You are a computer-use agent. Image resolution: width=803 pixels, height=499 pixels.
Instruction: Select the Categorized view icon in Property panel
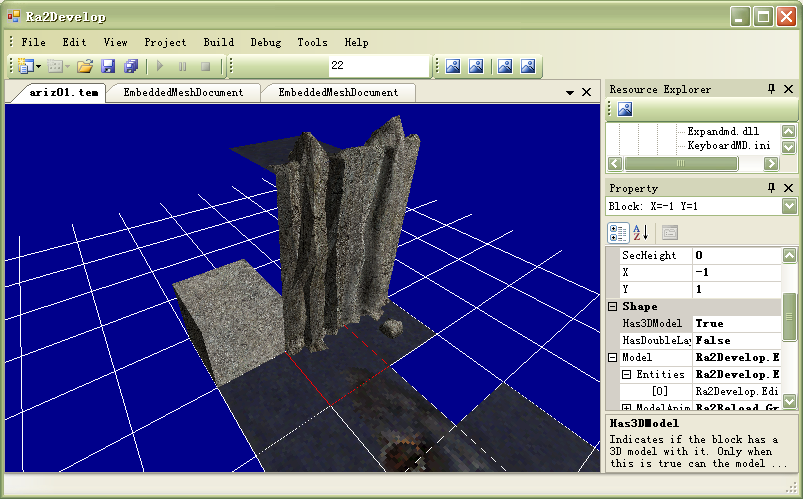point(620,232)
